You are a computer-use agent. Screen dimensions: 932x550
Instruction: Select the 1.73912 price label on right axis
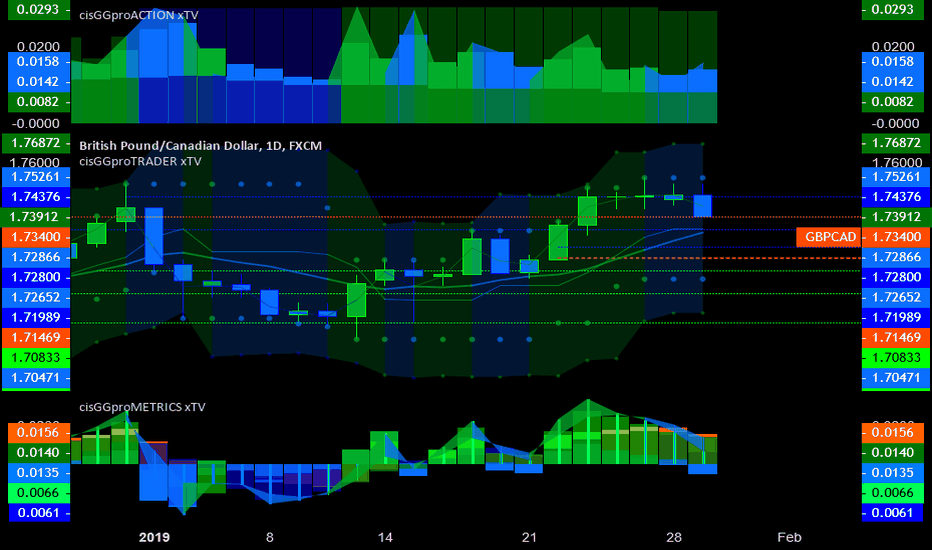click(x=896, y=217)
